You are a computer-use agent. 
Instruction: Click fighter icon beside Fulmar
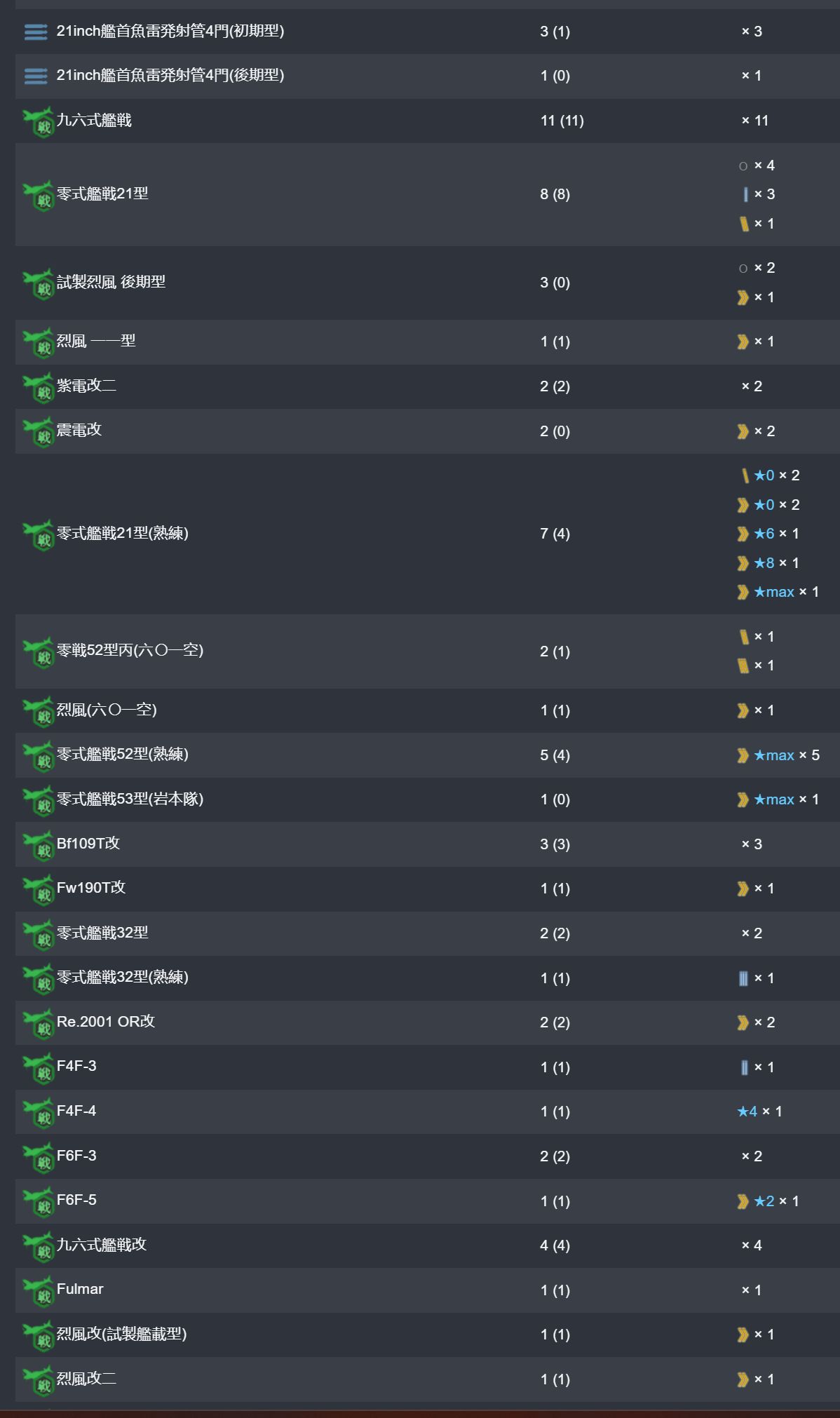39,1290
